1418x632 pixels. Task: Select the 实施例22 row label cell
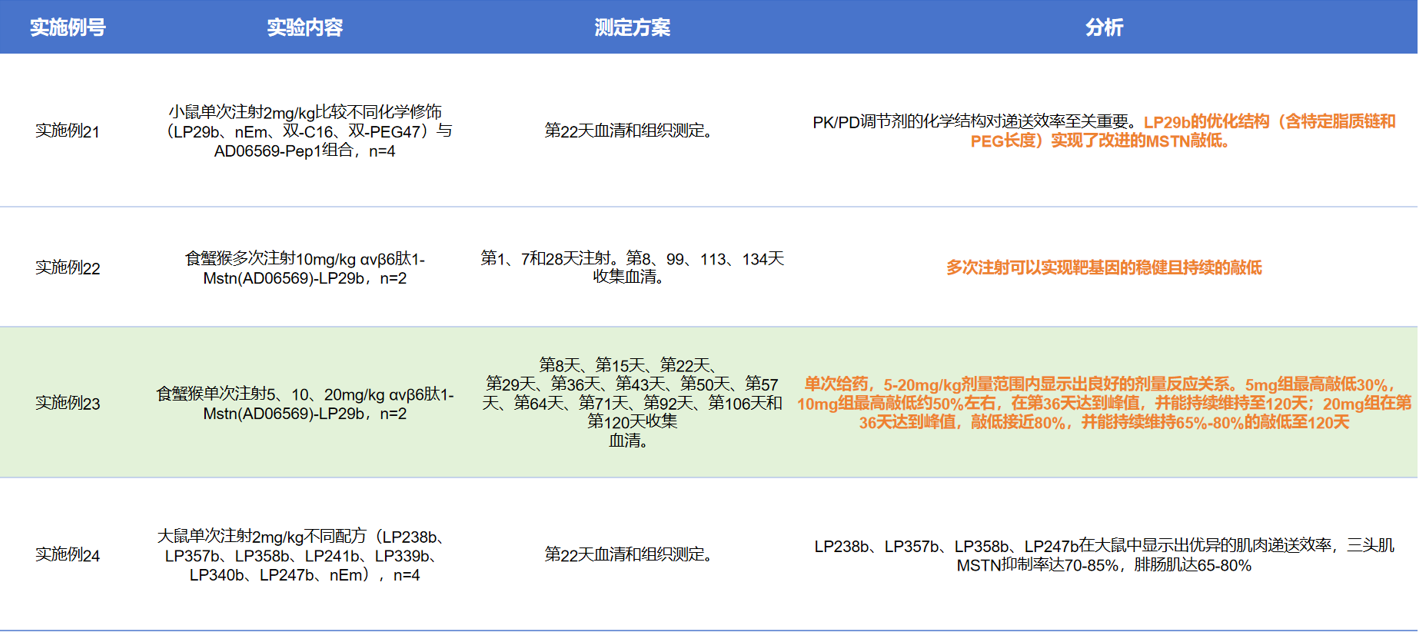(x=67, y=267)
